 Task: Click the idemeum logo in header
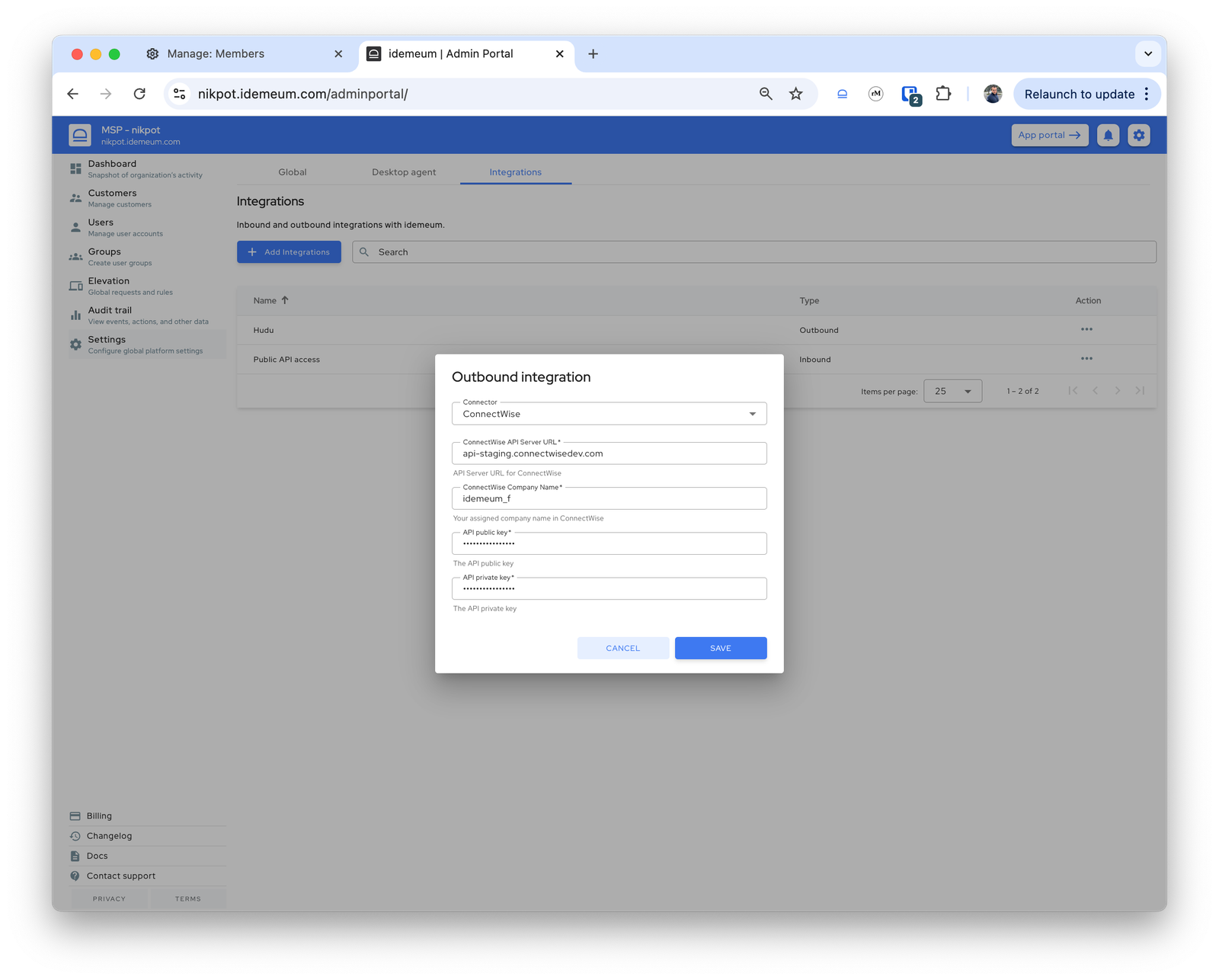80,135
